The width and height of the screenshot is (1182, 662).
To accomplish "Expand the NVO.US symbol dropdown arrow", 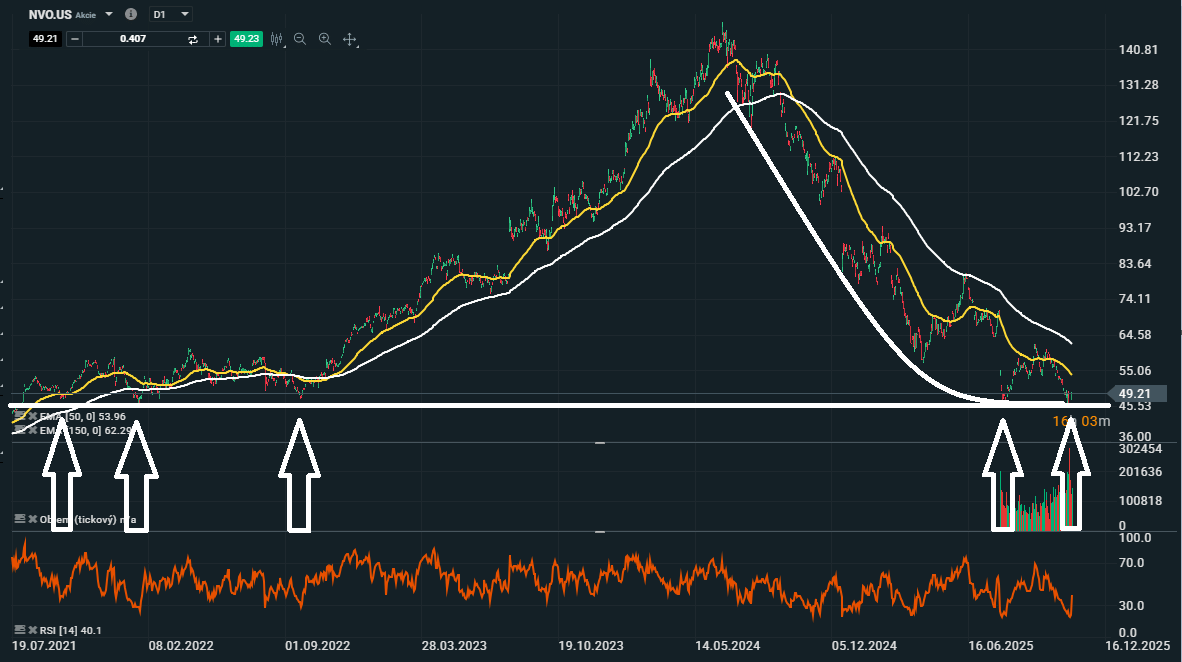I will 109,15.
